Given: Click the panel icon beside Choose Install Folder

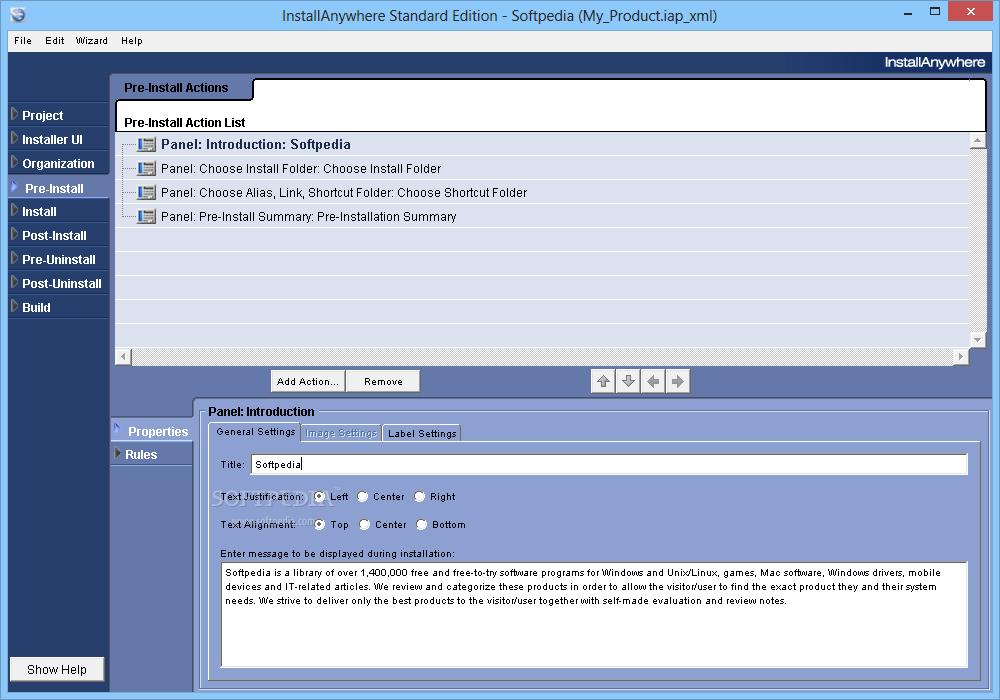Looking at the screenshot, I should click(x=146, y=169).
